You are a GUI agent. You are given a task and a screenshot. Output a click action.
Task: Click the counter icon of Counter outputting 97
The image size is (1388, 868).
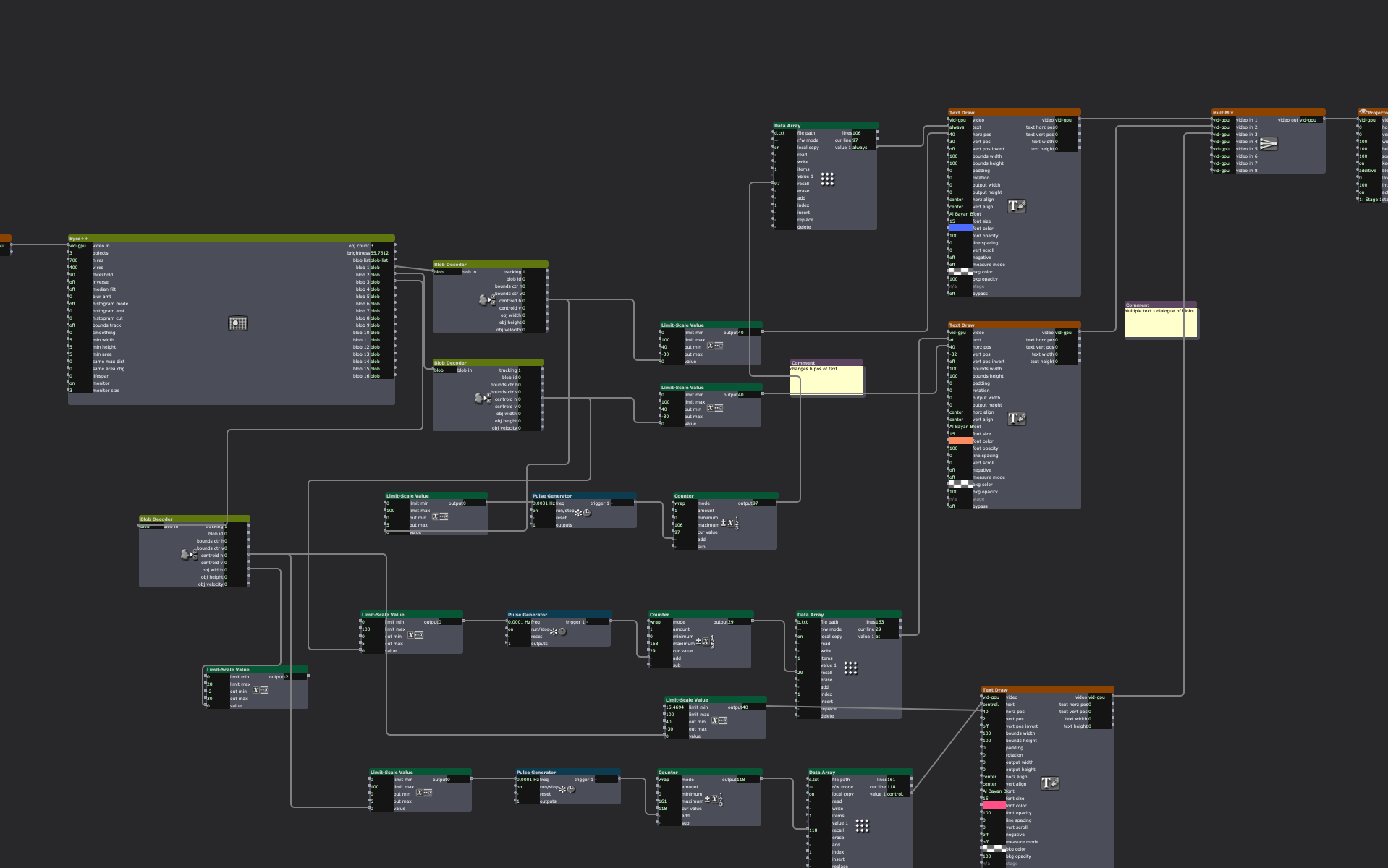point(729,522)
